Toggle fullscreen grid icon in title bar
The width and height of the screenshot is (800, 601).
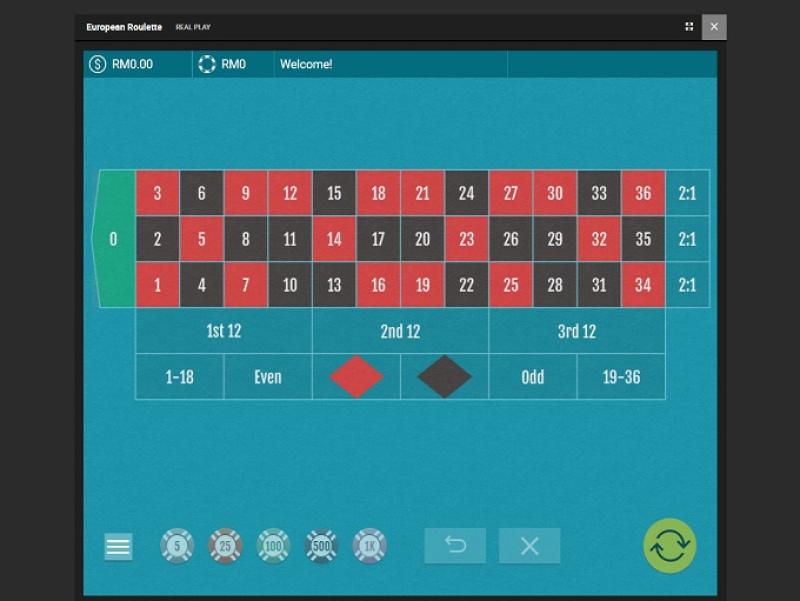click(x=689, y=27)
